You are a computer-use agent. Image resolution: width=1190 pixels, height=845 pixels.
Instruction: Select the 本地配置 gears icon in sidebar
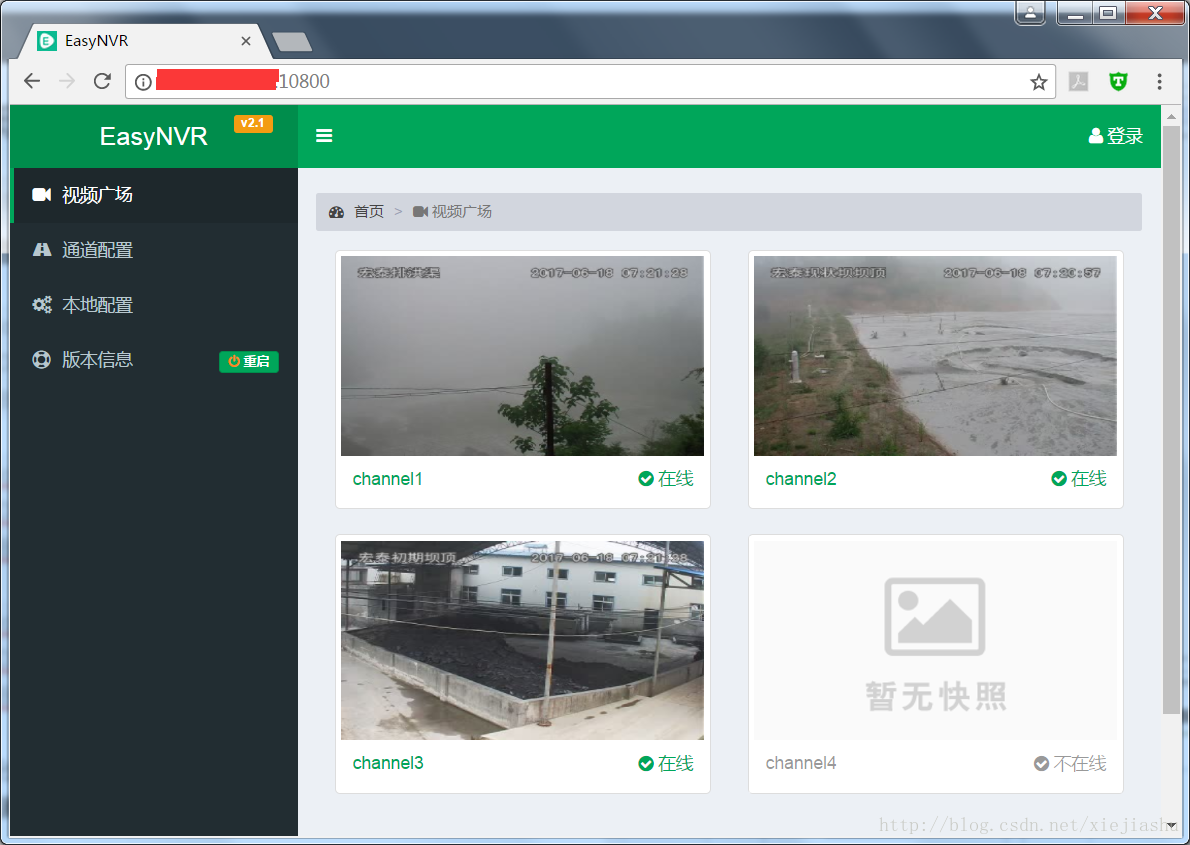tap(41, 304)
